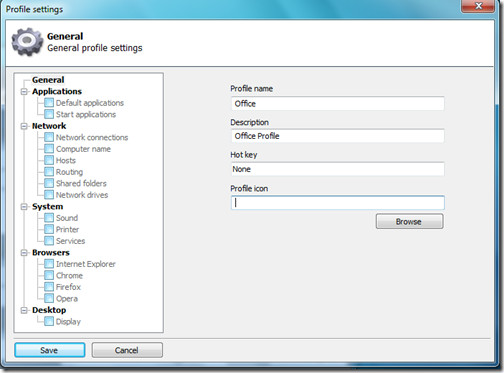Select the Desktop category label

tap(49, 310)
